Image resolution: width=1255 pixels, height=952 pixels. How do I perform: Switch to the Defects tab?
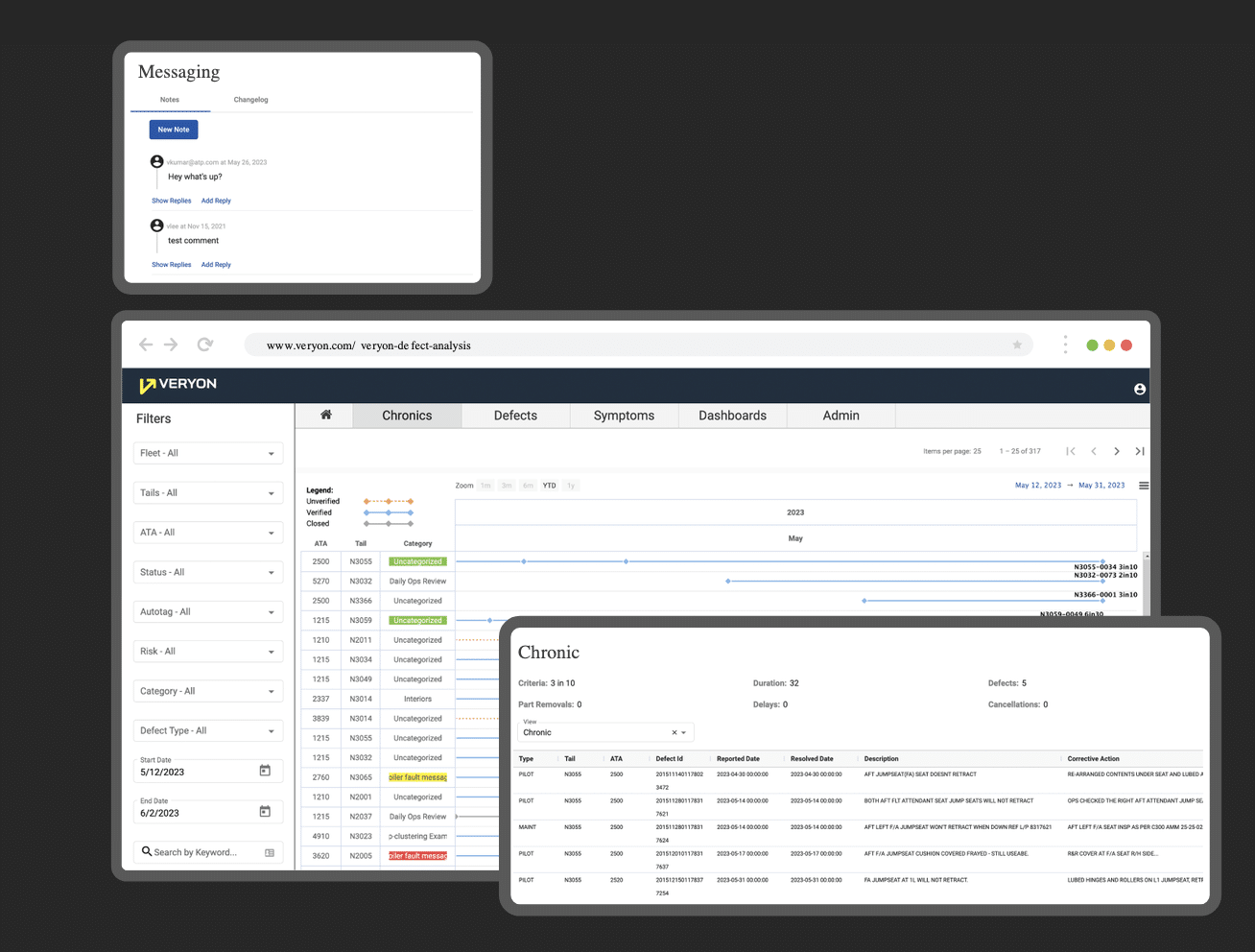(x=515, y=416)
